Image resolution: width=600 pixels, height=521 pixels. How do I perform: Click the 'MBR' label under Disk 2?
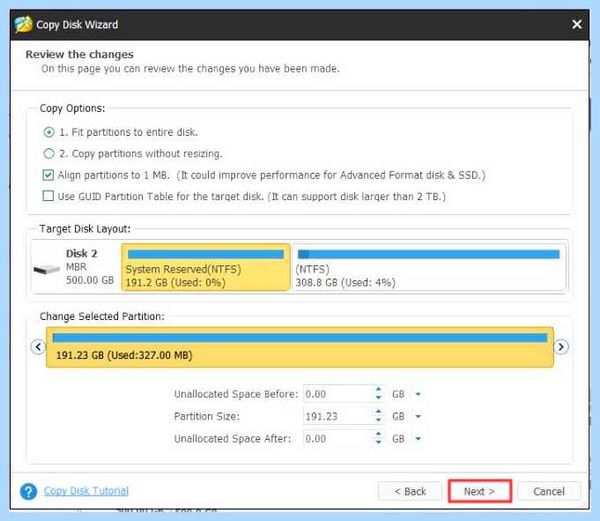(76, 267)
